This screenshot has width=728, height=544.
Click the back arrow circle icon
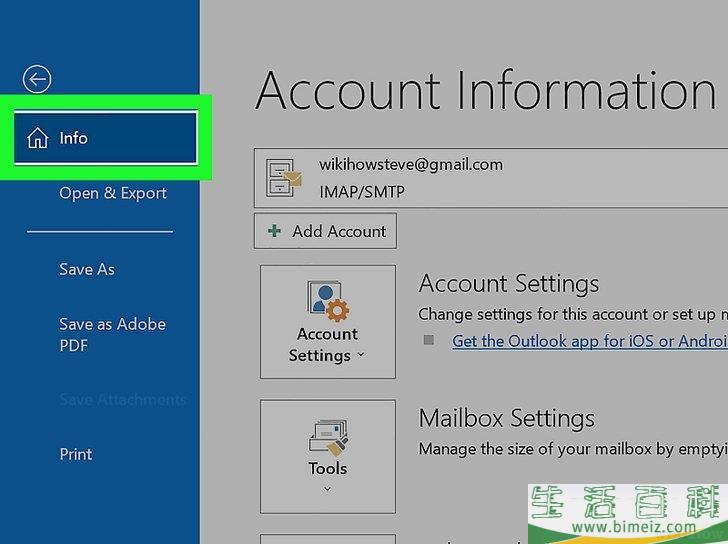click(37, 79)
